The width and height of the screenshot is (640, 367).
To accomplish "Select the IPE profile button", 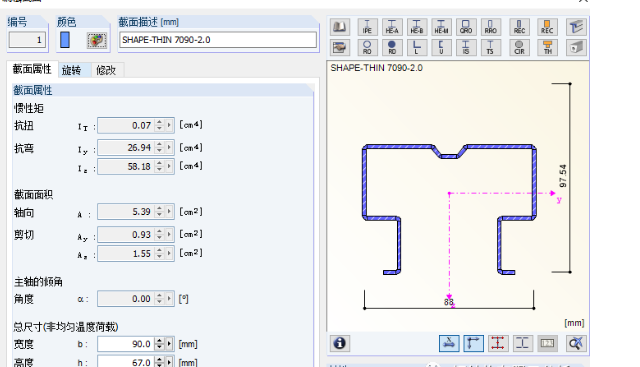I will pos(367,27).
